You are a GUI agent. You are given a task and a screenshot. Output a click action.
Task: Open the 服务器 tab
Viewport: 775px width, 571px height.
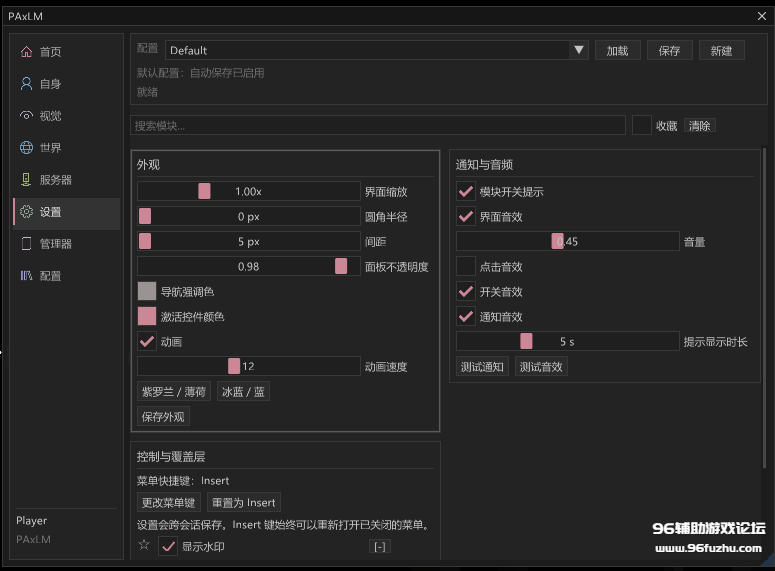pyautogui.click(x=67, y=179)
